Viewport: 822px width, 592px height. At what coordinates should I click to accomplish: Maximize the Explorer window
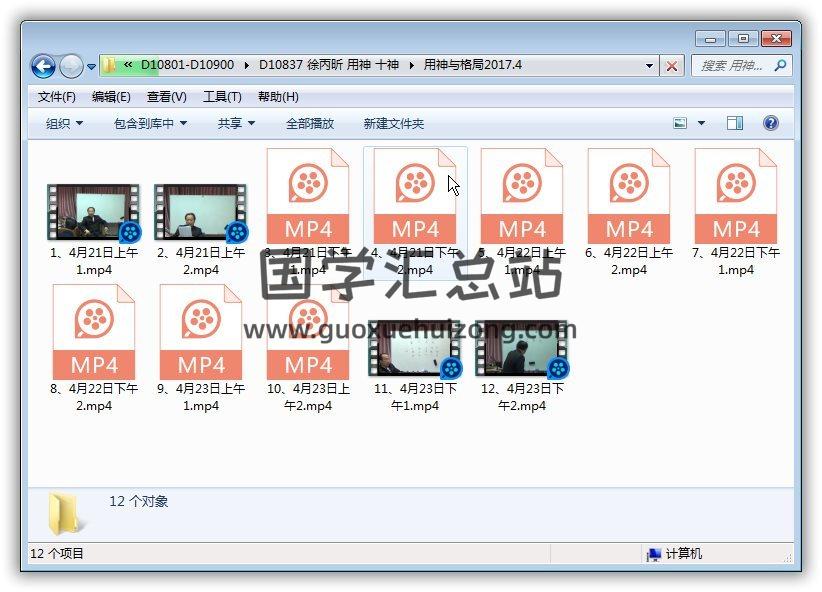pos(743,39)
